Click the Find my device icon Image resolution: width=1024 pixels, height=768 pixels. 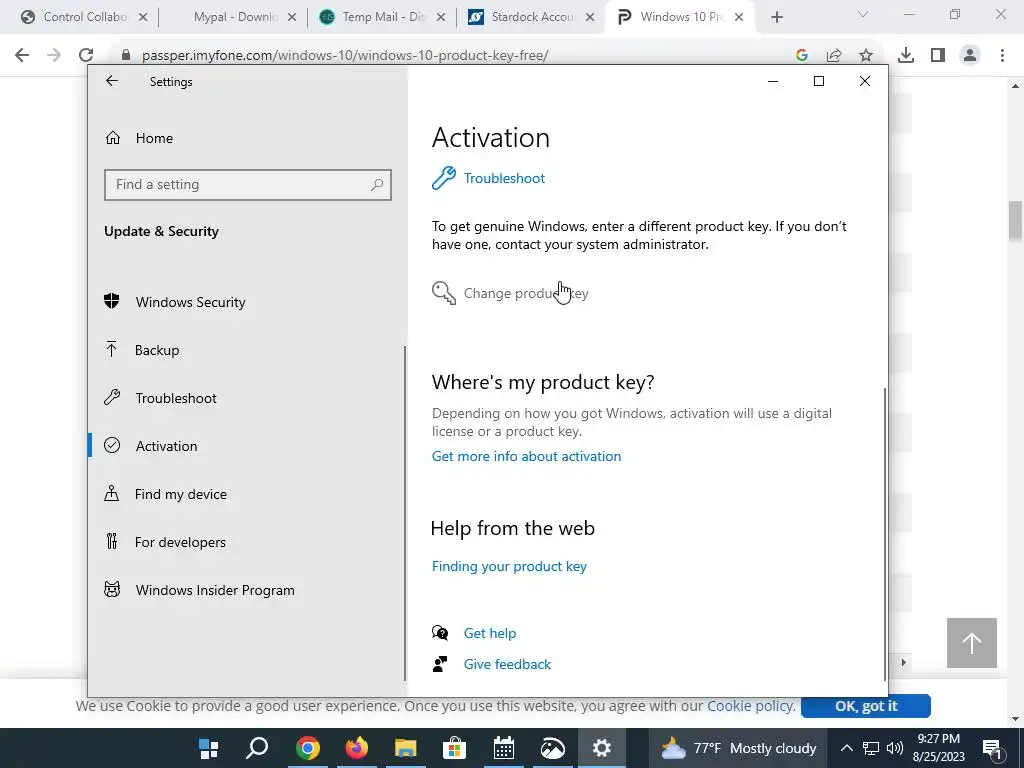point(112,493)
